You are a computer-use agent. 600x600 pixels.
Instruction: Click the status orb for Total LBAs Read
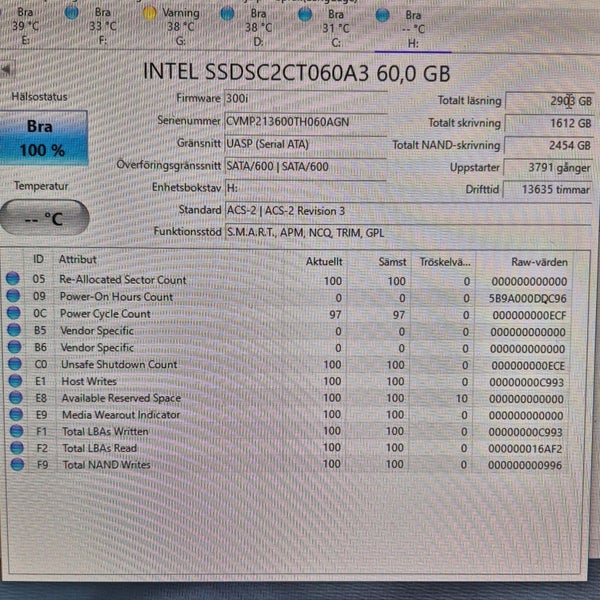[x=17, y=447]
